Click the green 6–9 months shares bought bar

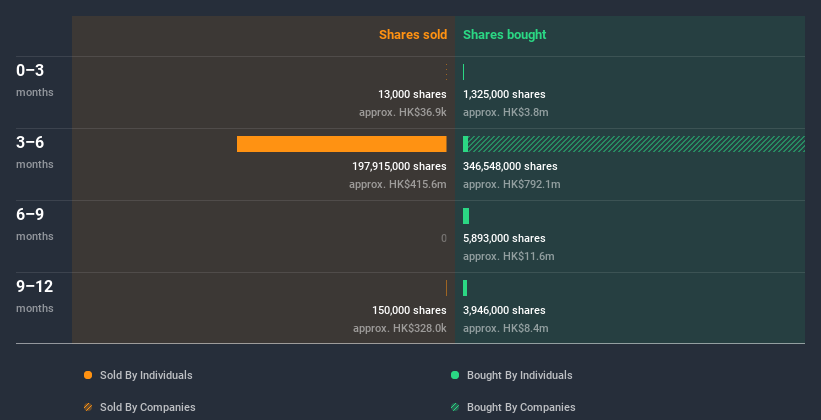coord(466,216)
